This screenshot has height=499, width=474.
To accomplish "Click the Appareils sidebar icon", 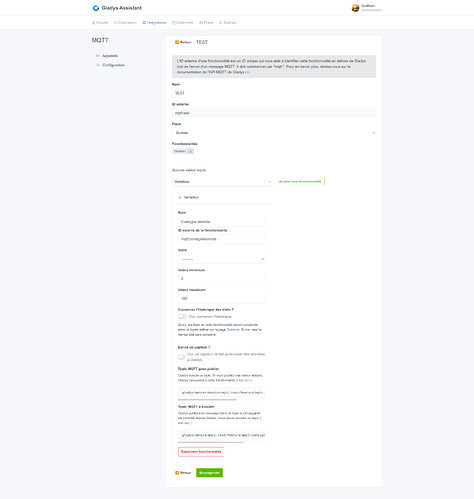I will 98,56.
